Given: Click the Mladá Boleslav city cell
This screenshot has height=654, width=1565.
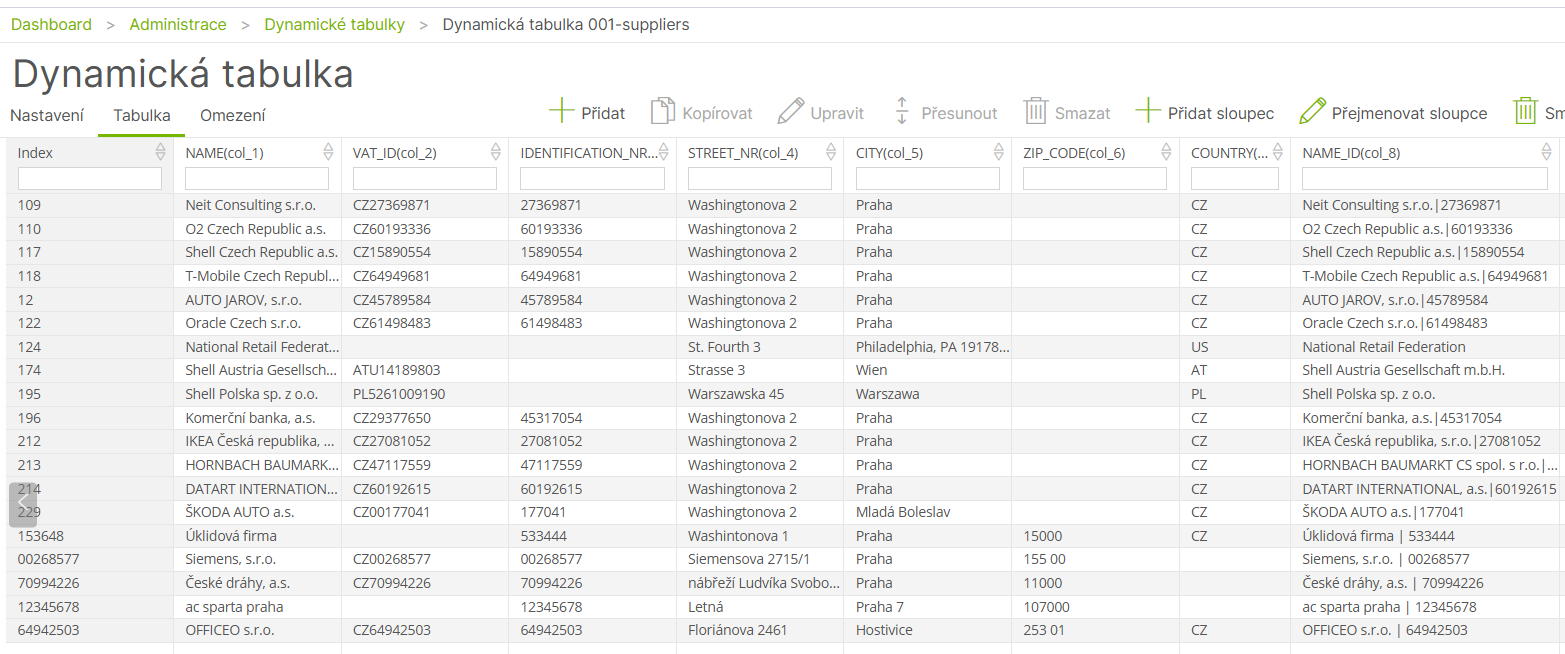Looking at the screenshot, I should pyautogui.click(x=928, y=512).
